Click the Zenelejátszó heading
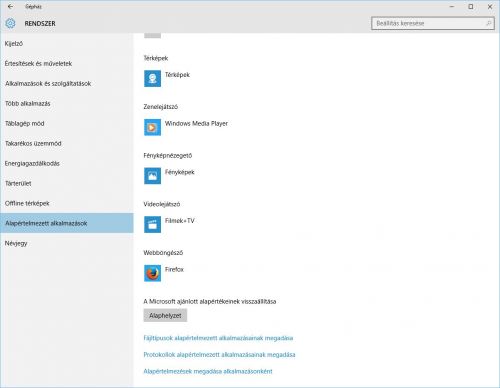 pyautogui.click(x=161, y=107)
